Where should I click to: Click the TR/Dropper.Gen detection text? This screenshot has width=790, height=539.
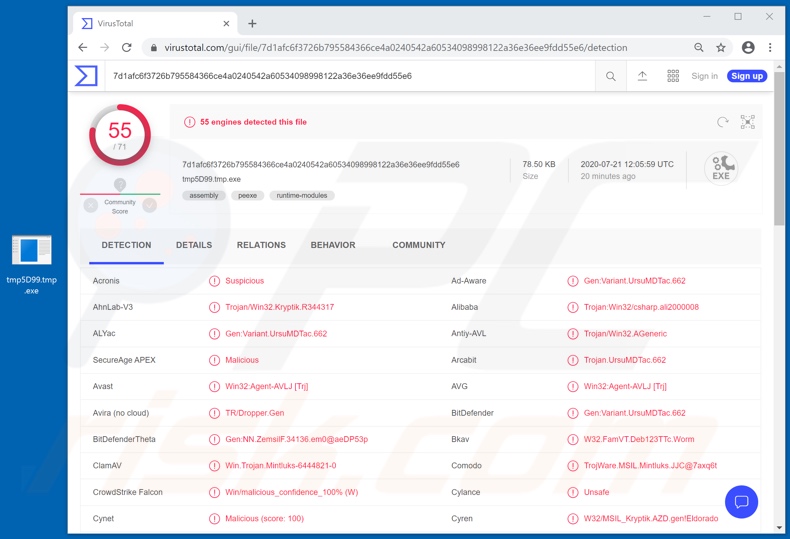tap(254, 413)
